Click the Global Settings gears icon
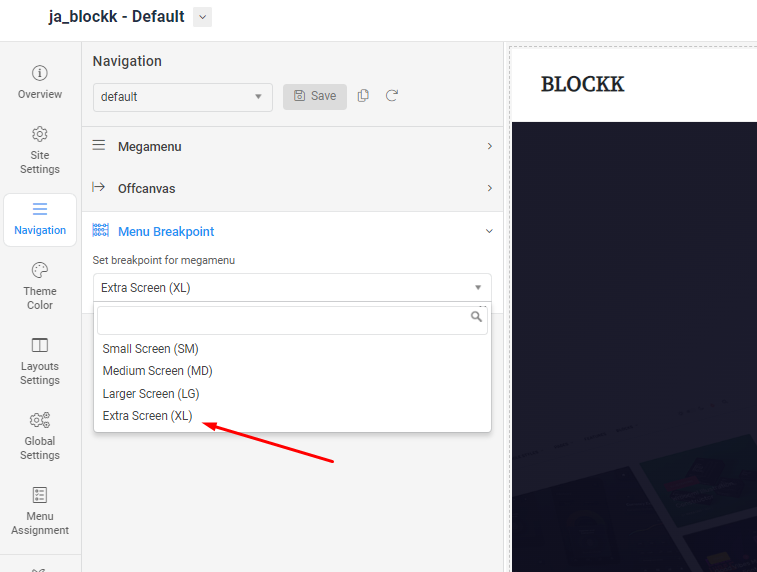 [x=40, y=420]
